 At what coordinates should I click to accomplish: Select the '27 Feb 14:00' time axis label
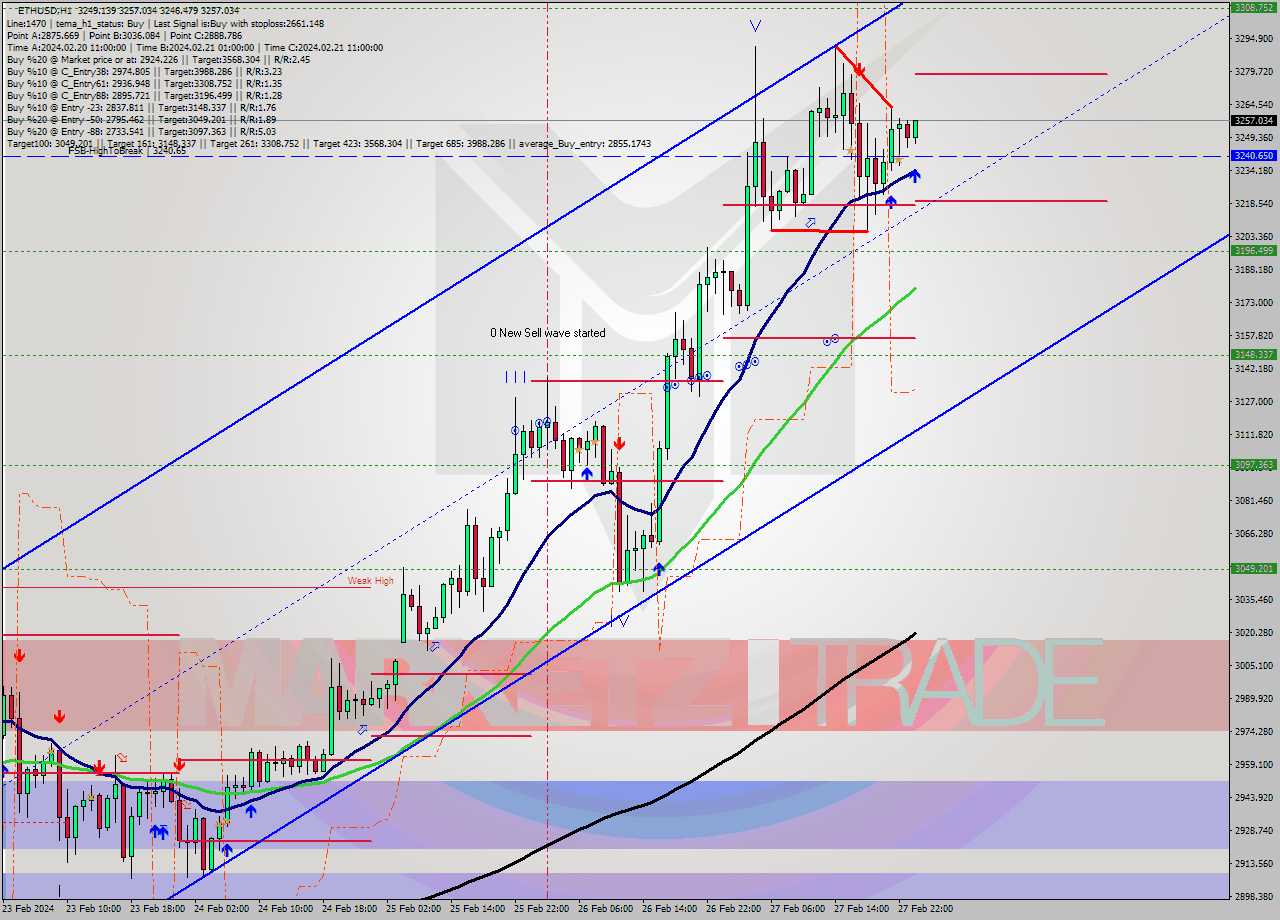tap(862, 909)
